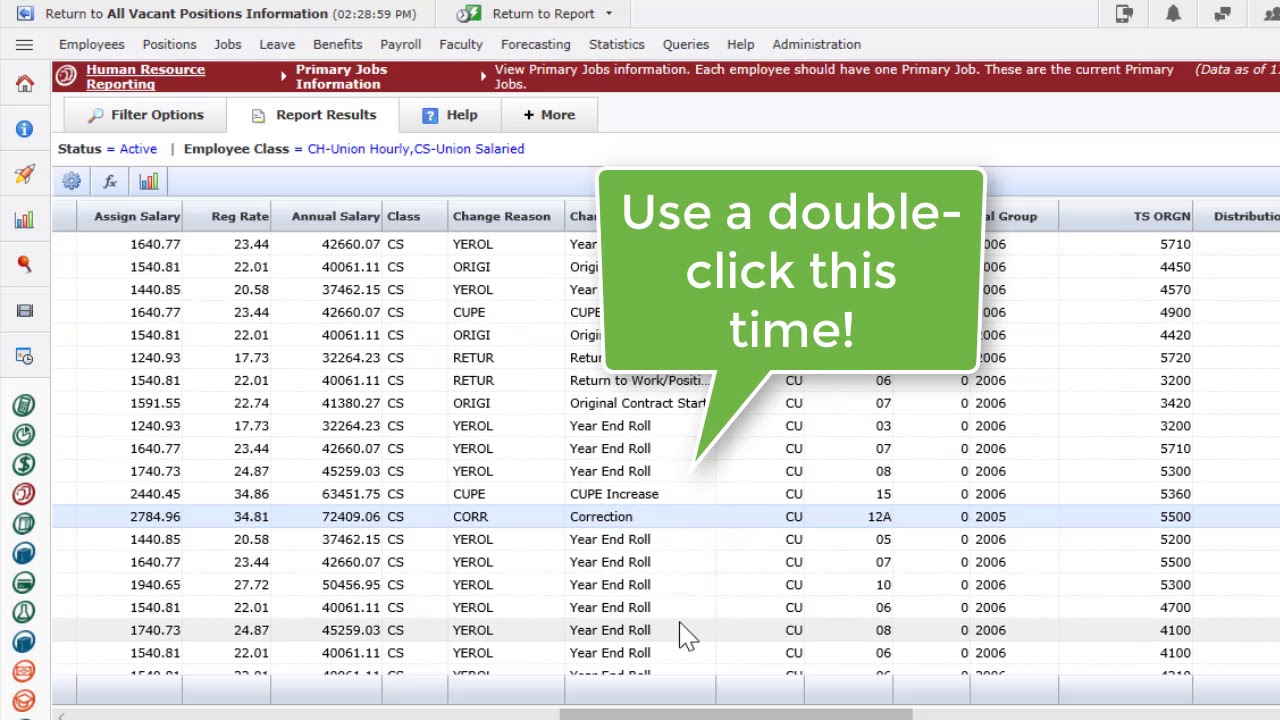Screen dimensions: 1280x720
Task: Click the Return to Report lightning clock icon
Action: [x=469, y=14]
